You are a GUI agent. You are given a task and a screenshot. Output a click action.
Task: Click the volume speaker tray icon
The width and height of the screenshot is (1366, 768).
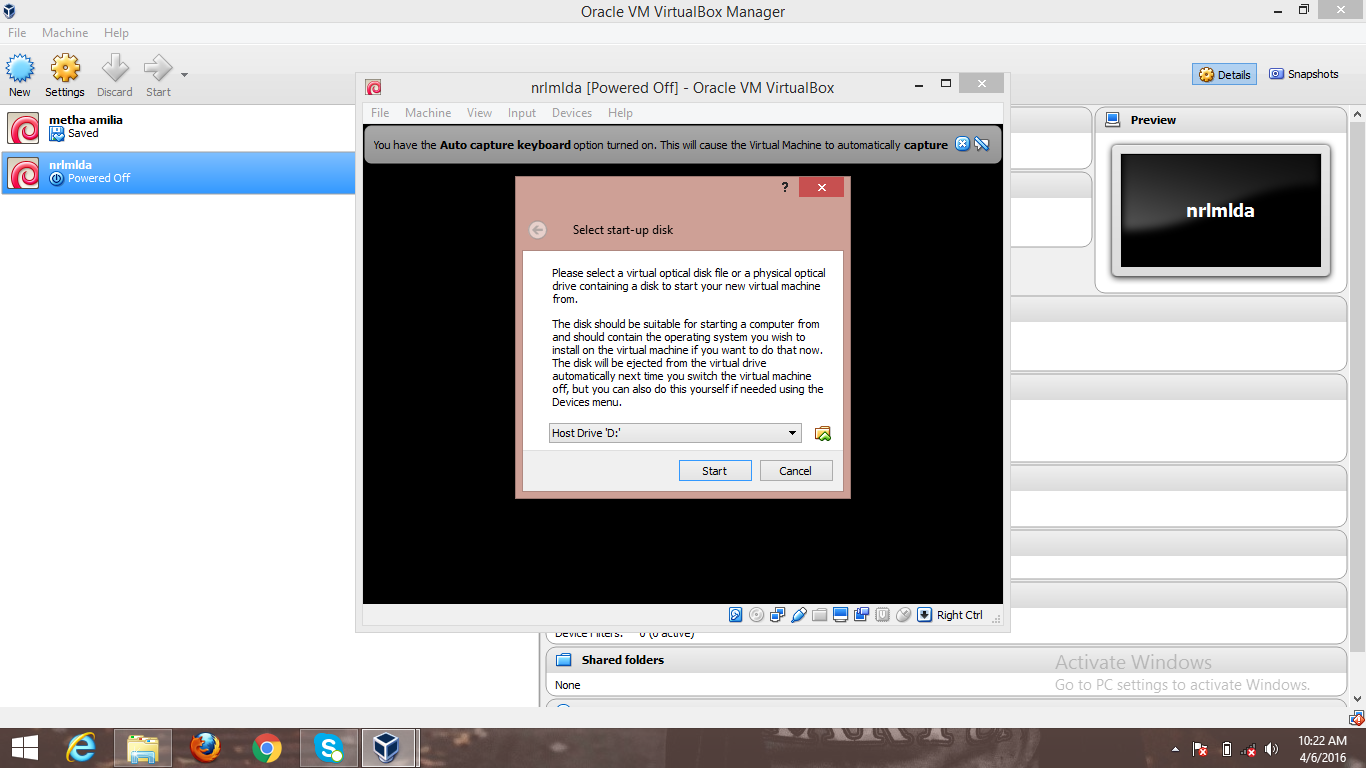click(x=1272, y=749)
